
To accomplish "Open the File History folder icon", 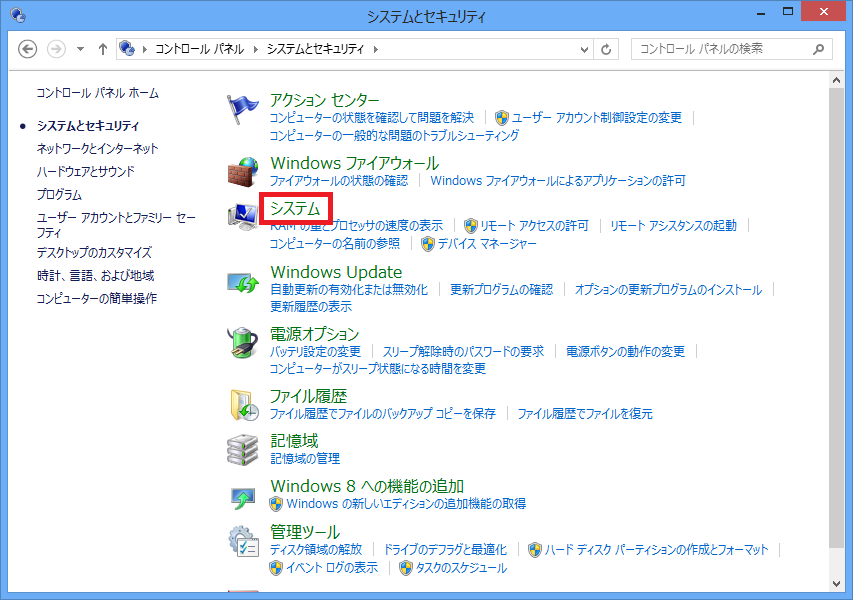I will (x=244, y=404).
